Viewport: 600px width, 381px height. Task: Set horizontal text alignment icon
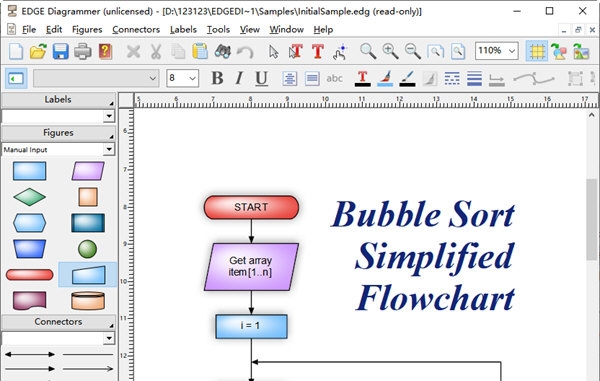tap(290, 78)
